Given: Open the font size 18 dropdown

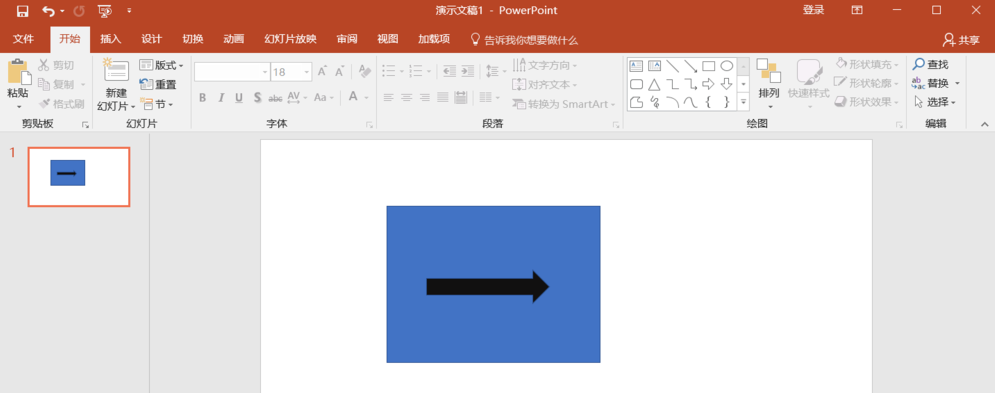Looking at the screenshot, I should (307, 72).
